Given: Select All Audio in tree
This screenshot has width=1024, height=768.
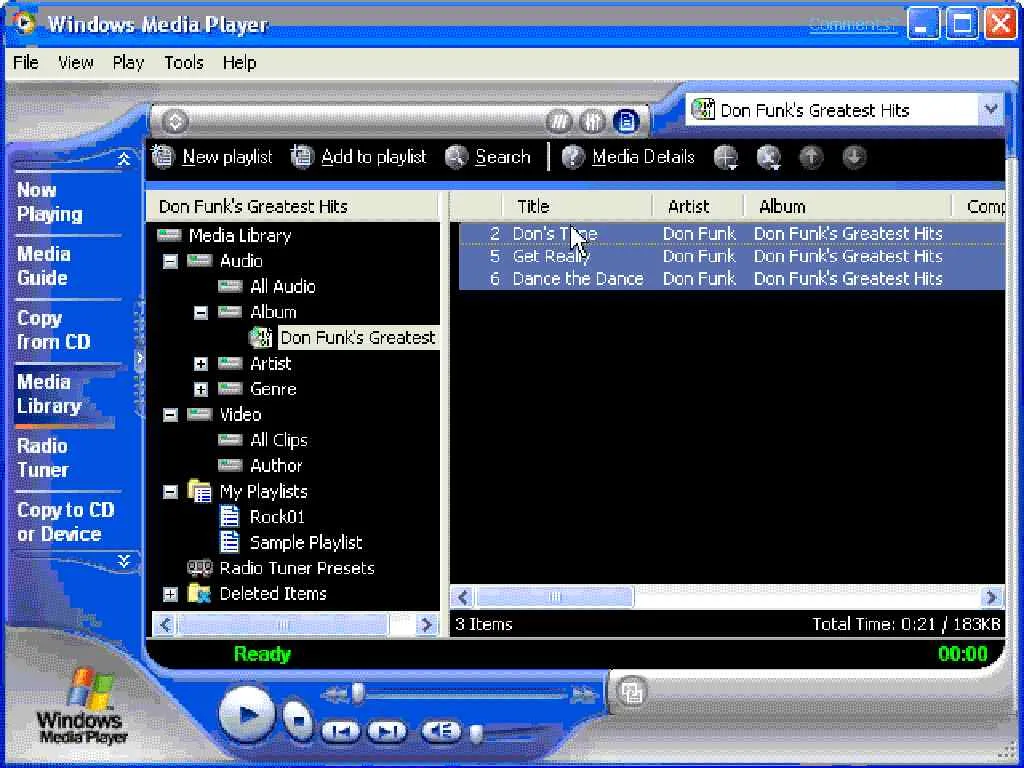Looking at the screenshot, I should pos(282,286).
